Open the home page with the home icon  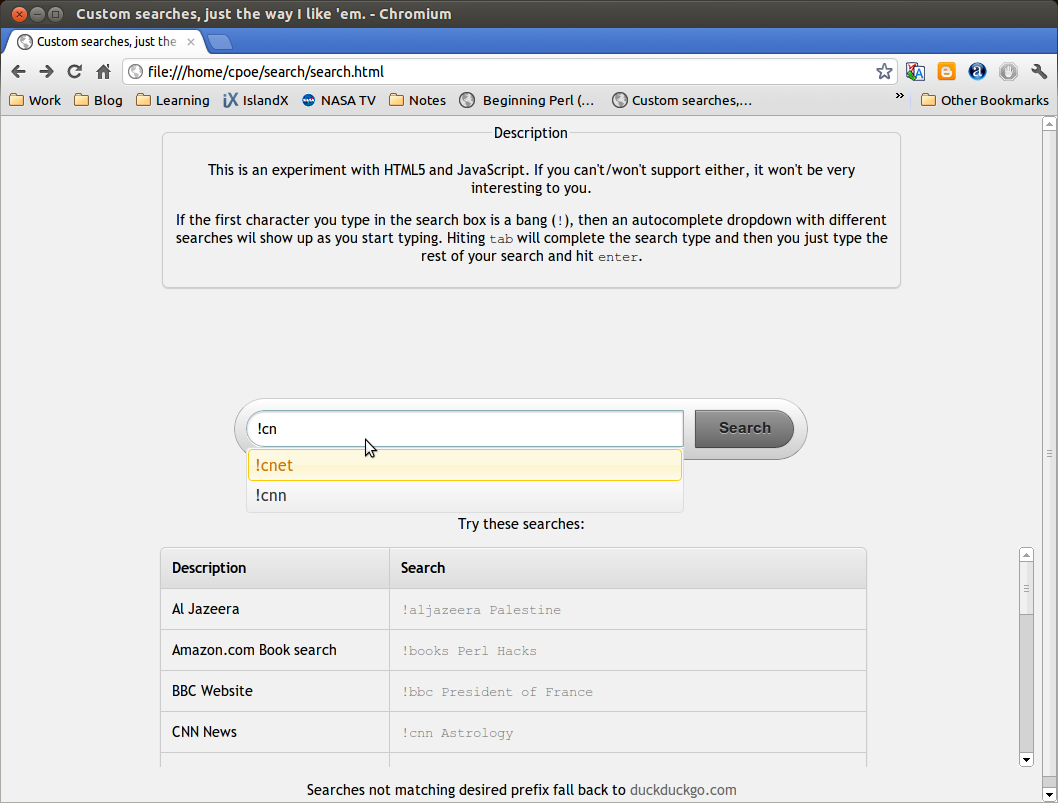(104, 72)
